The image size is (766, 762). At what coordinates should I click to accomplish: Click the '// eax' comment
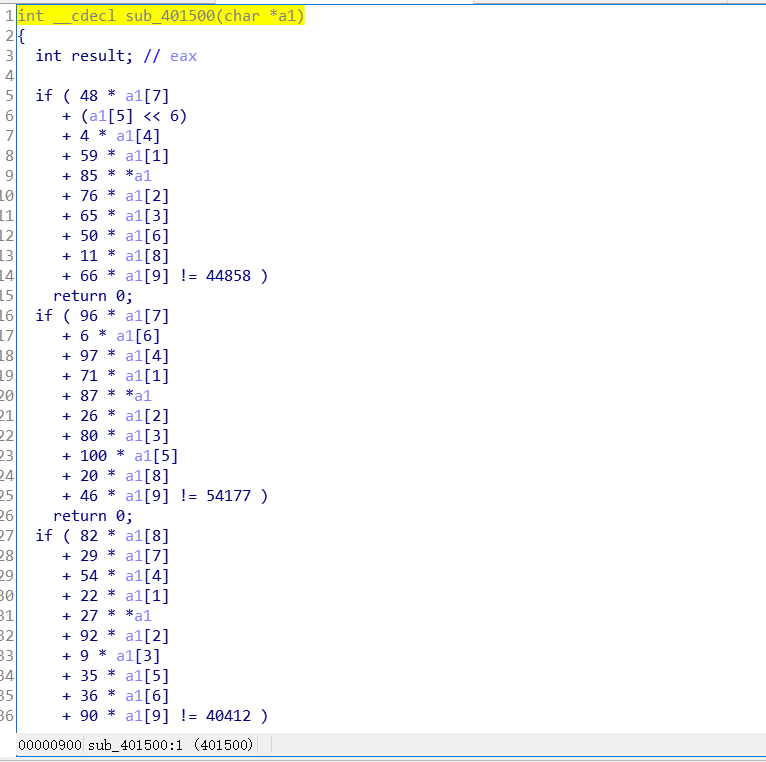[x=170, y=56]
